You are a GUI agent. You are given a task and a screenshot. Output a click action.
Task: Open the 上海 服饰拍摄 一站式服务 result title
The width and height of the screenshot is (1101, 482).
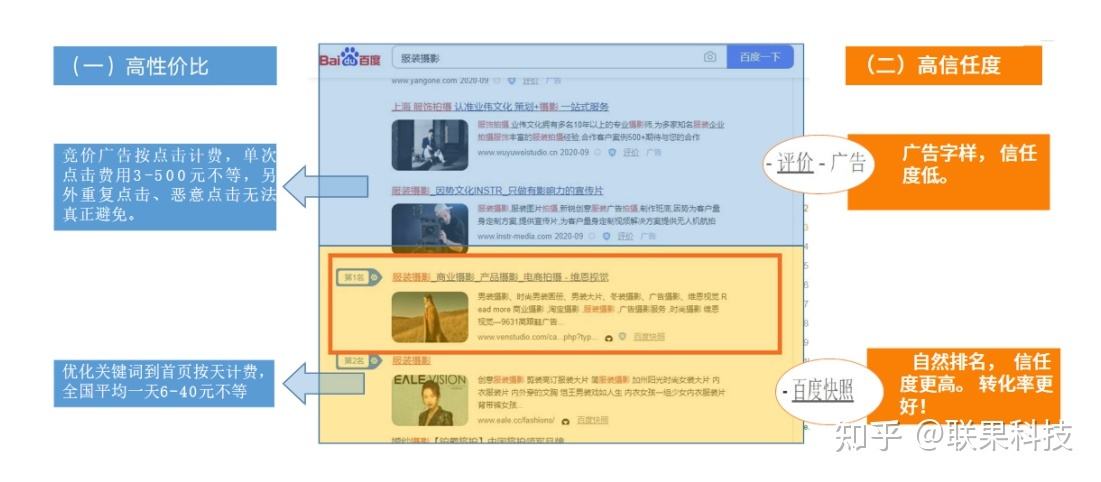pos(500,107)
